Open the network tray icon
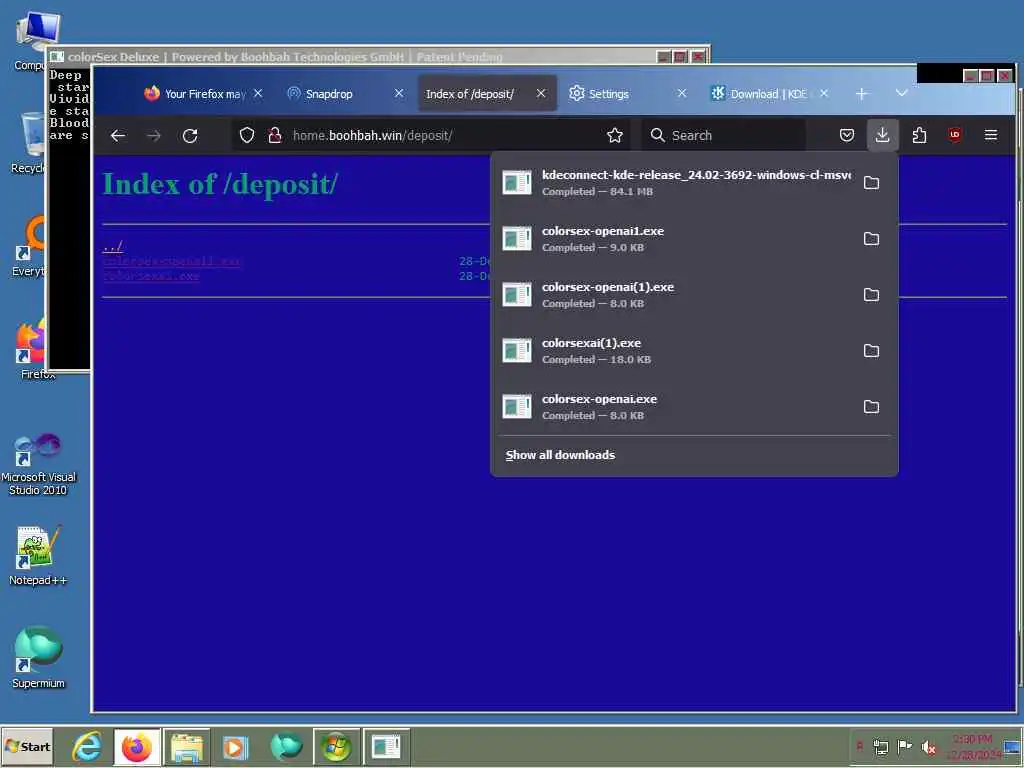Viewport: 1024px width, 768px height. click(x=880, y=746)
